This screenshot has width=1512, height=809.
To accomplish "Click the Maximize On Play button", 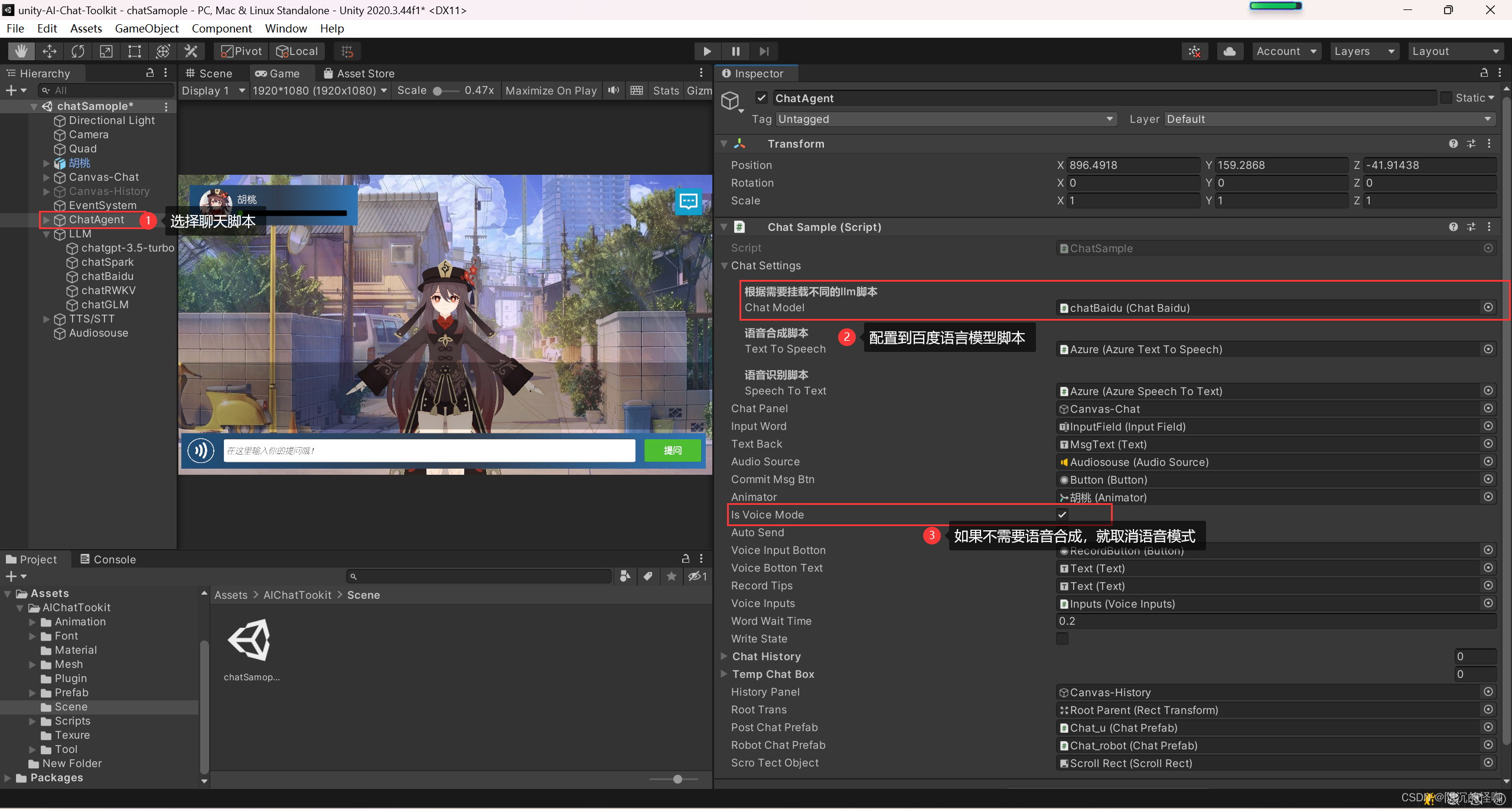I will pyautogui.click(x=550, y=90).
